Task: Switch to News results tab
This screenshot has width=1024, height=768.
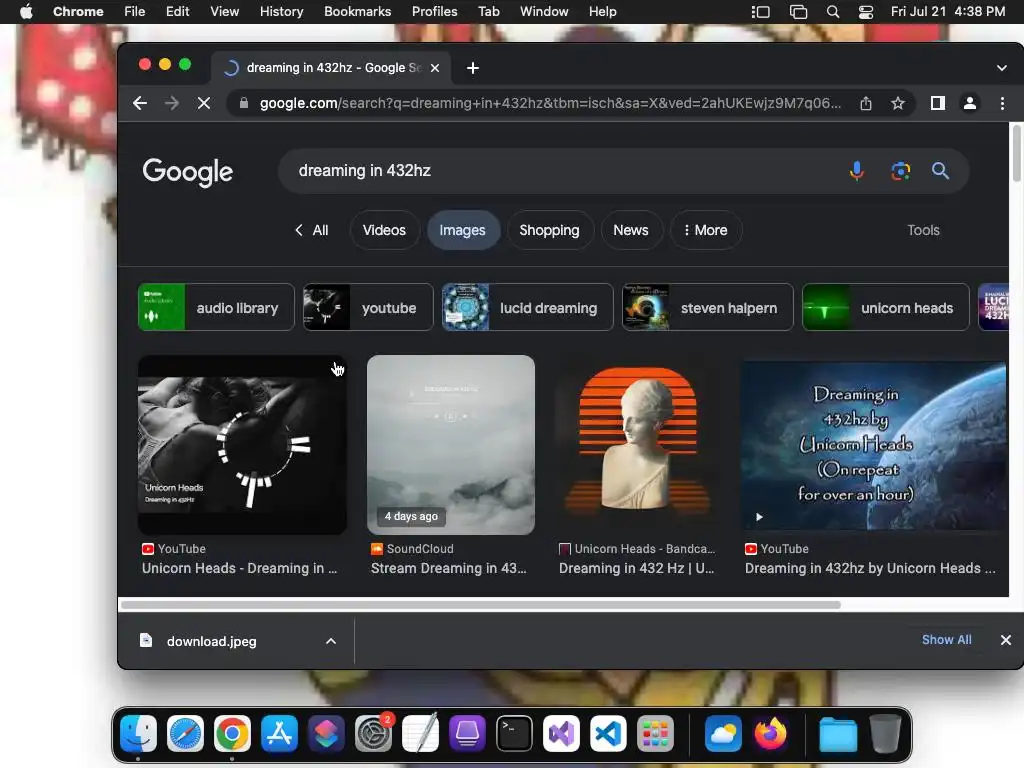Action: [x=631, y=230]
